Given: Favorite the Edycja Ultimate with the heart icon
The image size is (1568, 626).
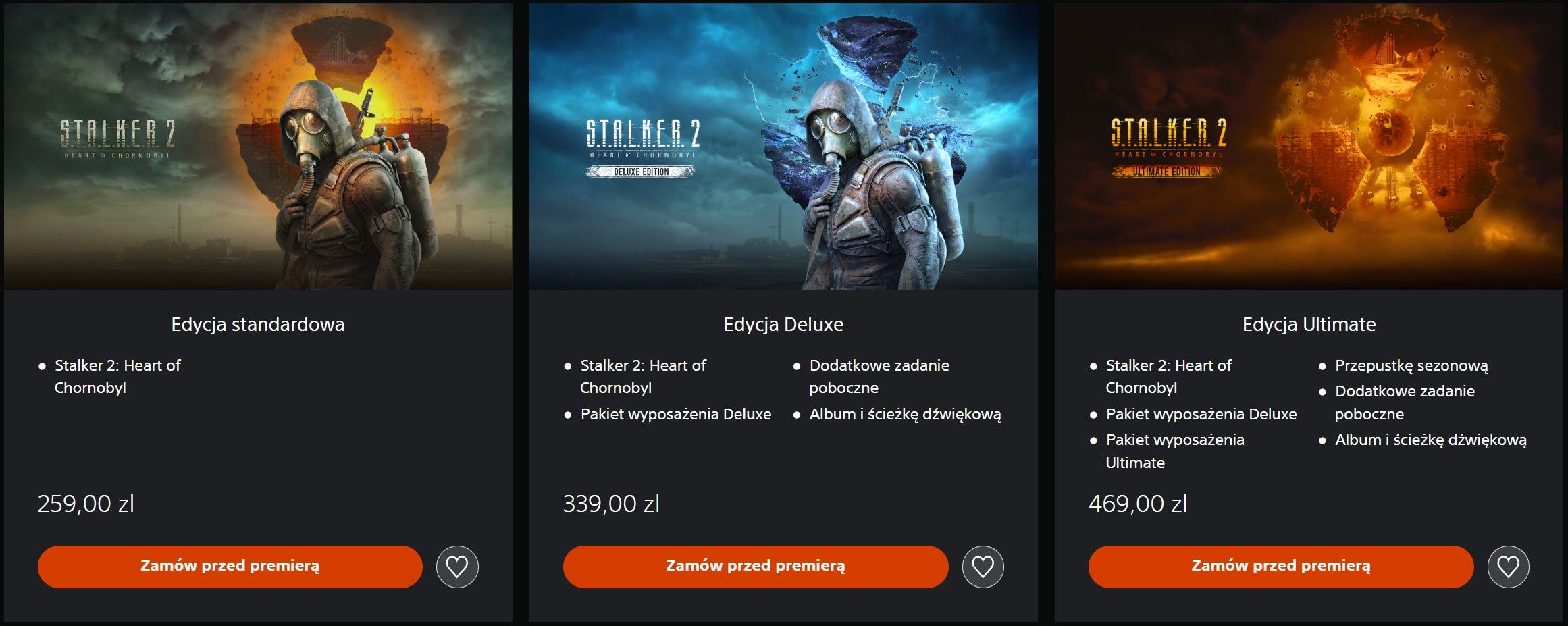Looking at the screenshot, I should [x=1508, y=567].
